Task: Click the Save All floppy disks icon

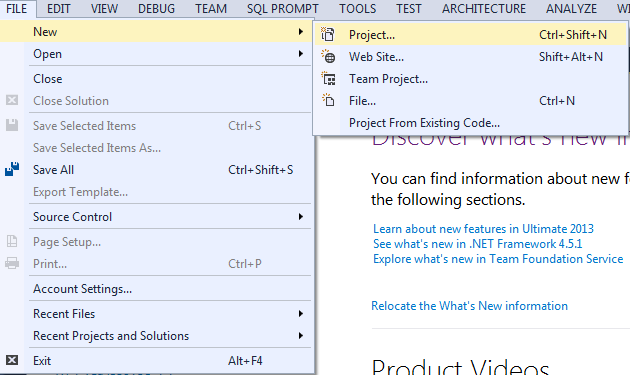Action: click(12, 169)
